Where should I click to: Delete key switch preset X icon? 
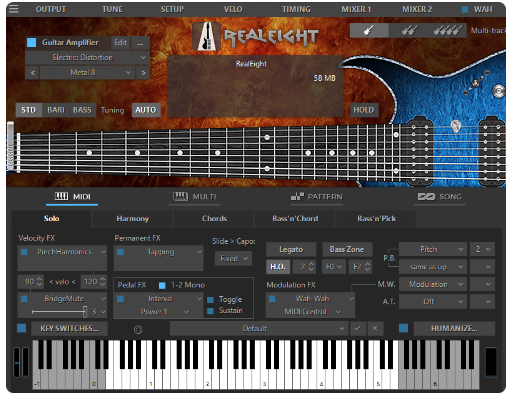coord(375,328)
